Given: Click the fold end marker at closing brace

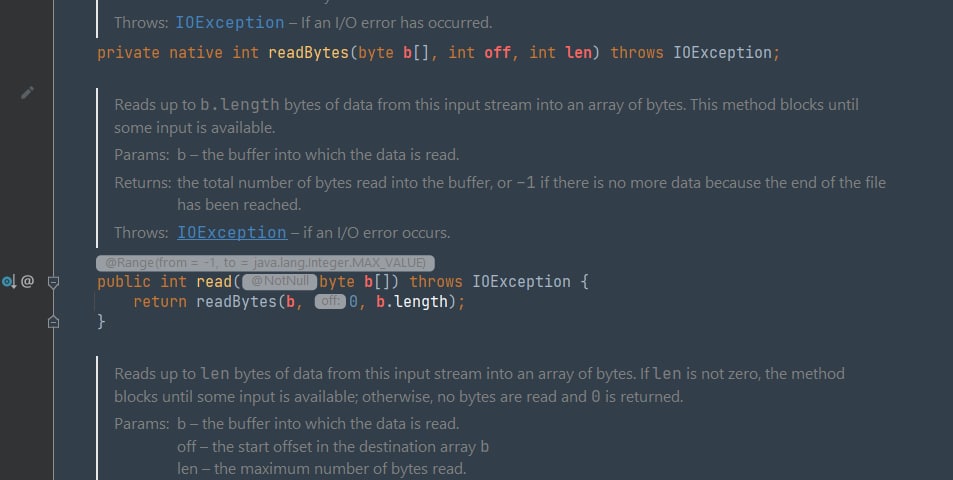Looking at the screenshot, I should click(x=53, y=321).
